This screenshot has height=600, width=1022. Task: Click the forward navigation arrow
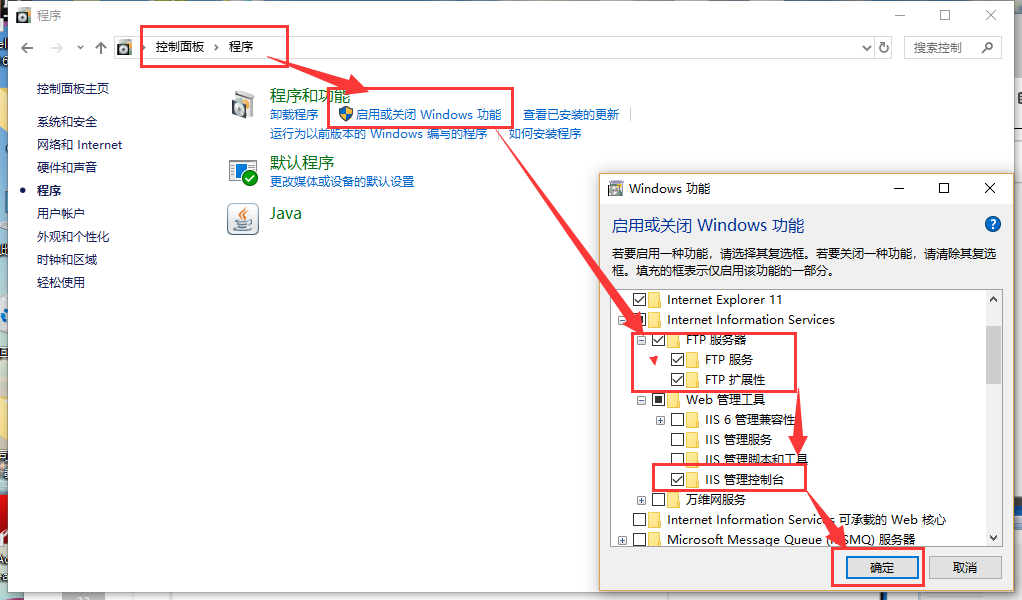point(57,48)
